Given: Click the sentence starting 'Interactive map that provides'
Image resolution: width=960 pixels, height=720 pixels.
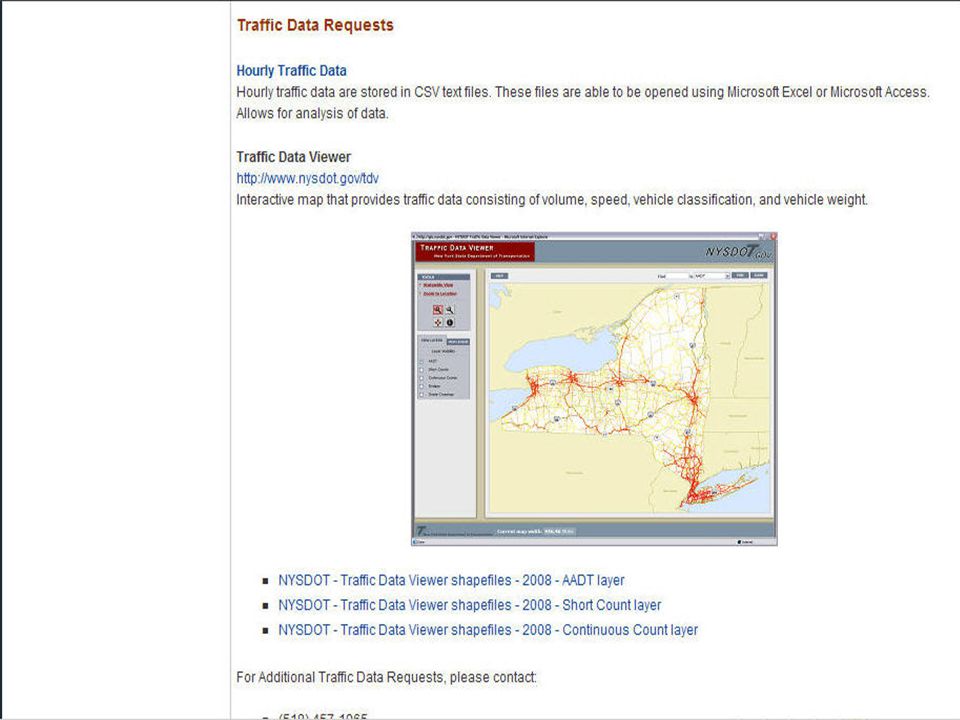Looking at the screenshot, I should (x=552, y=200).
